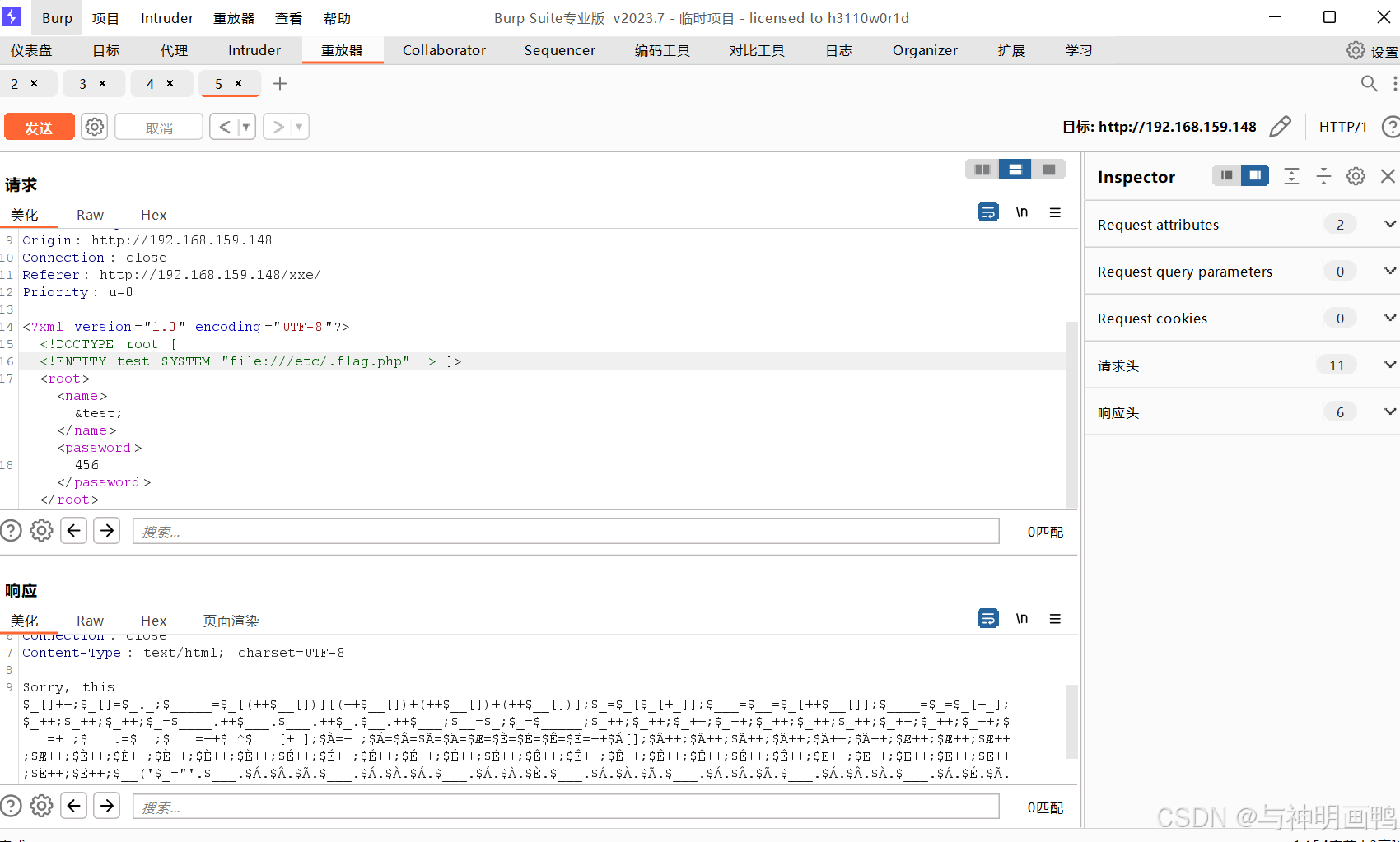This screenshot has height=842, width=1400.
Task: Toggle response word wrap icon
Action: 988,618
